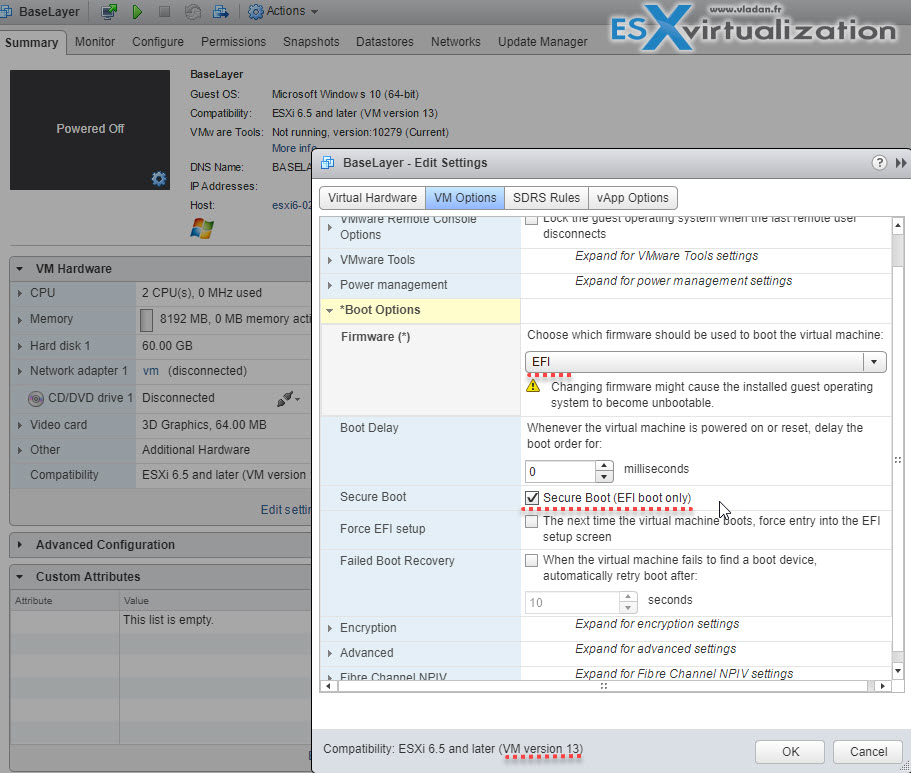Open the Actions gear menu
This screenshot has height=773, width=911.
click(283, 11)
